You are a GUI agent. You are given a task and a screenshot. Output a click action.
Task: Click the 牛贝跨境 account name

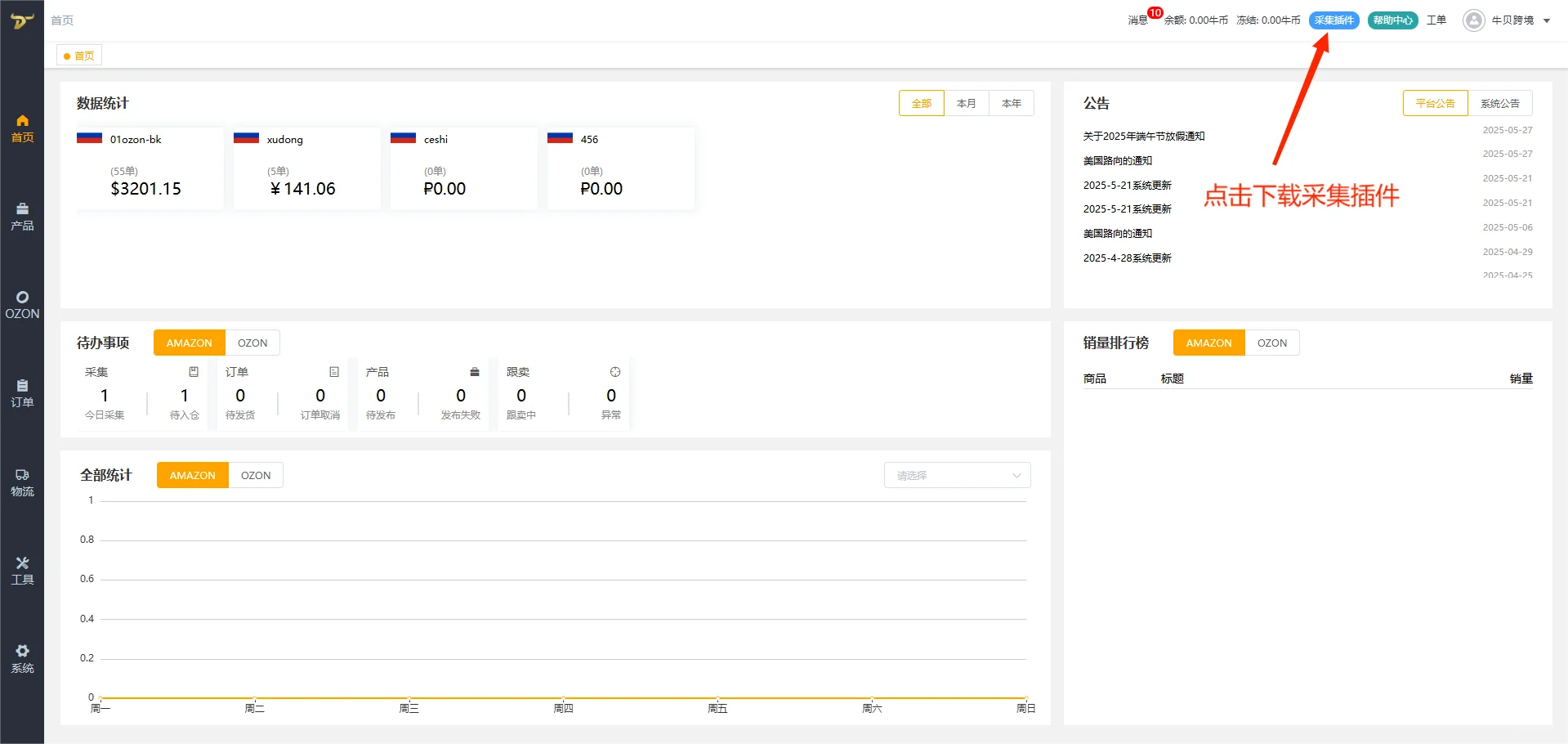[x=1512, y=20]
